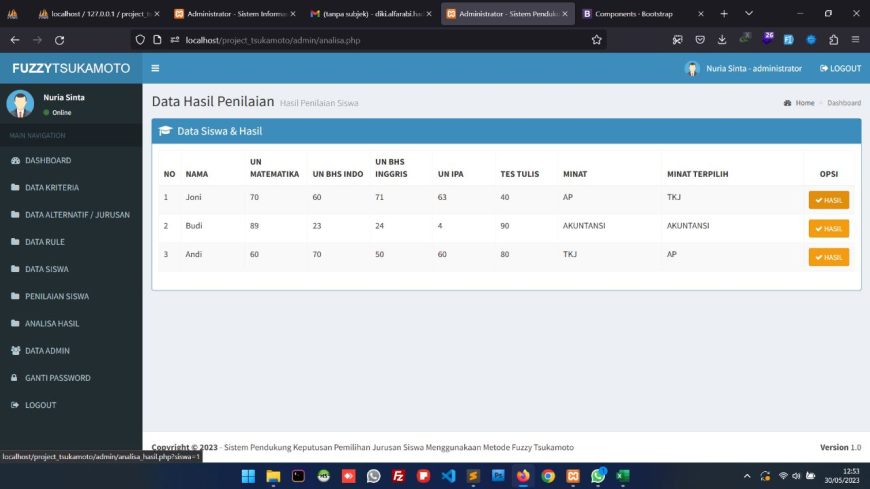Open WhatsApp with the notification badge in the taskbar
The image size is (870, 489).
click(598, 476)
